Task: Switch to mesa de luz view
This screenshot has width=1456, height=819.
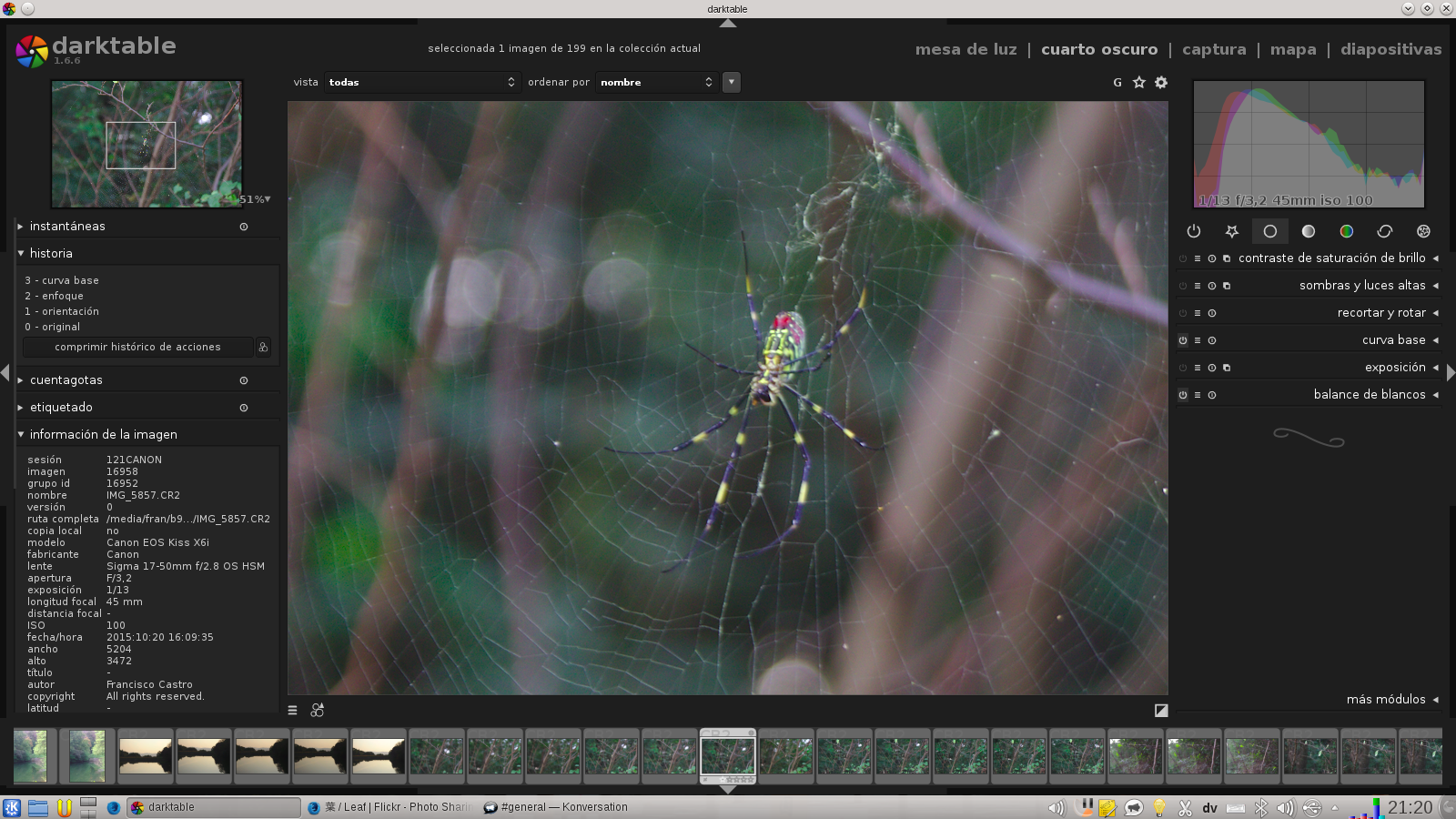Action: [966, 49]
